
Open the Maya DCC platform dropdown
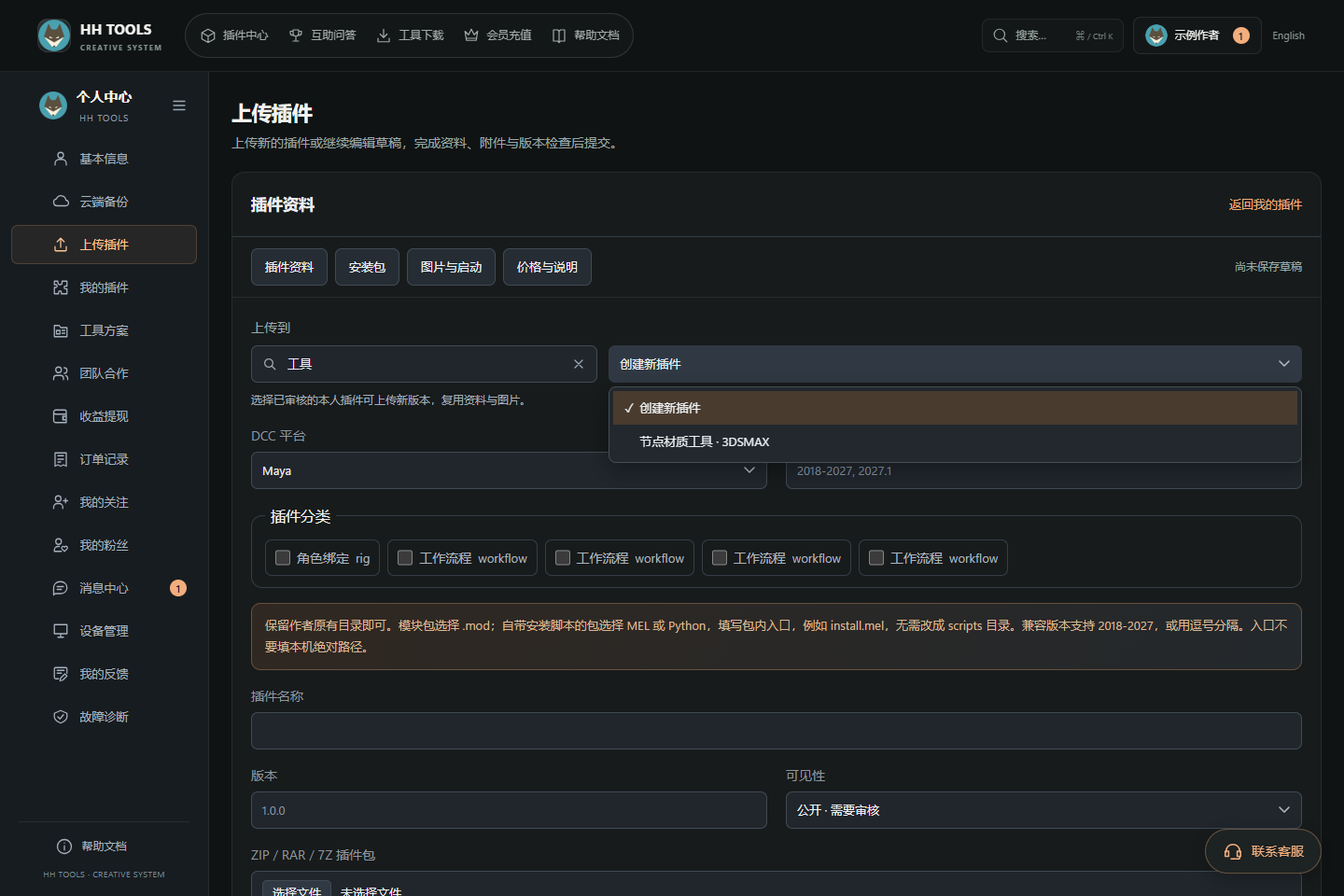pos(509,470)
